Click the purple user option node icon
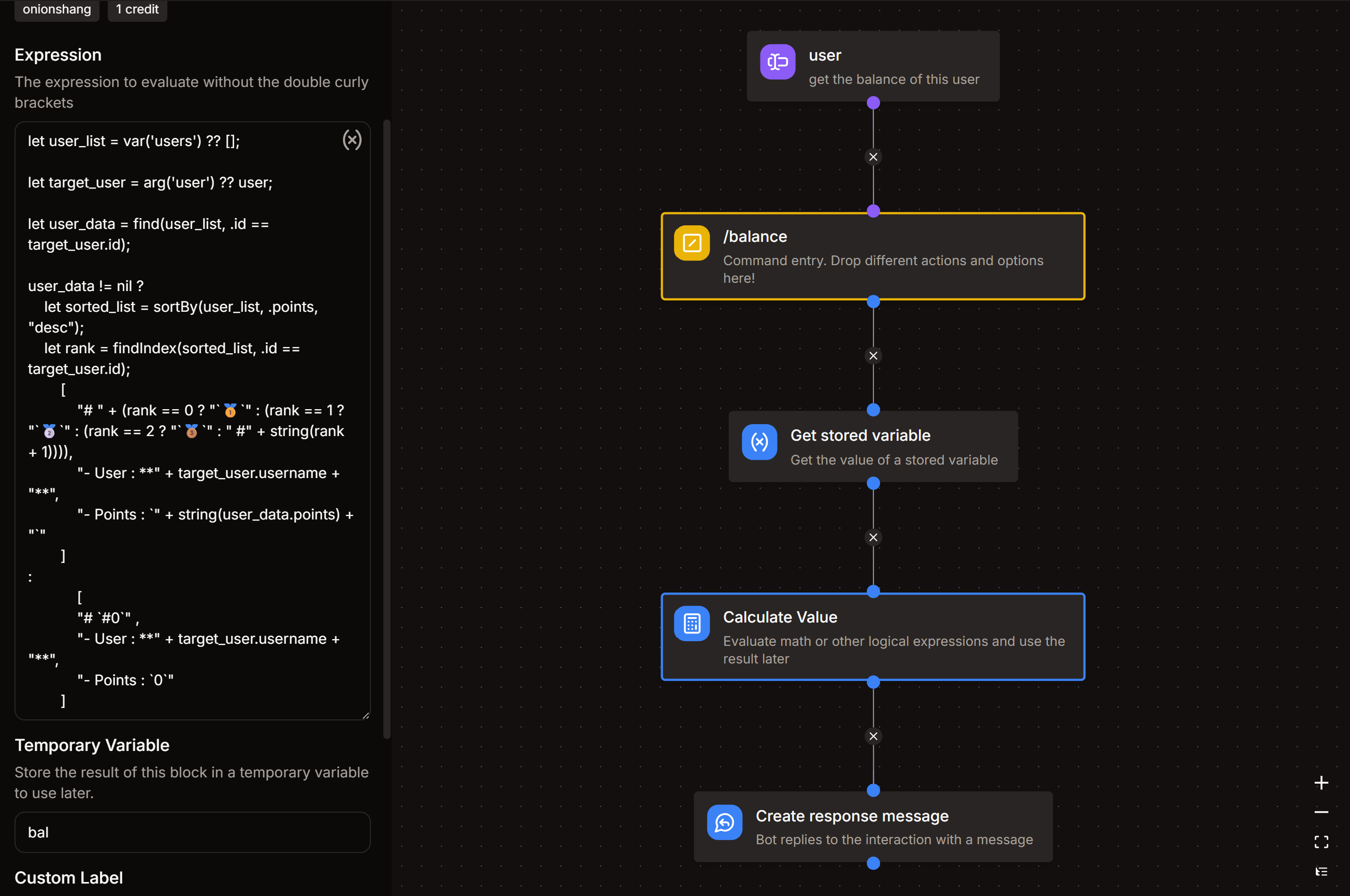 coord(777,62)
